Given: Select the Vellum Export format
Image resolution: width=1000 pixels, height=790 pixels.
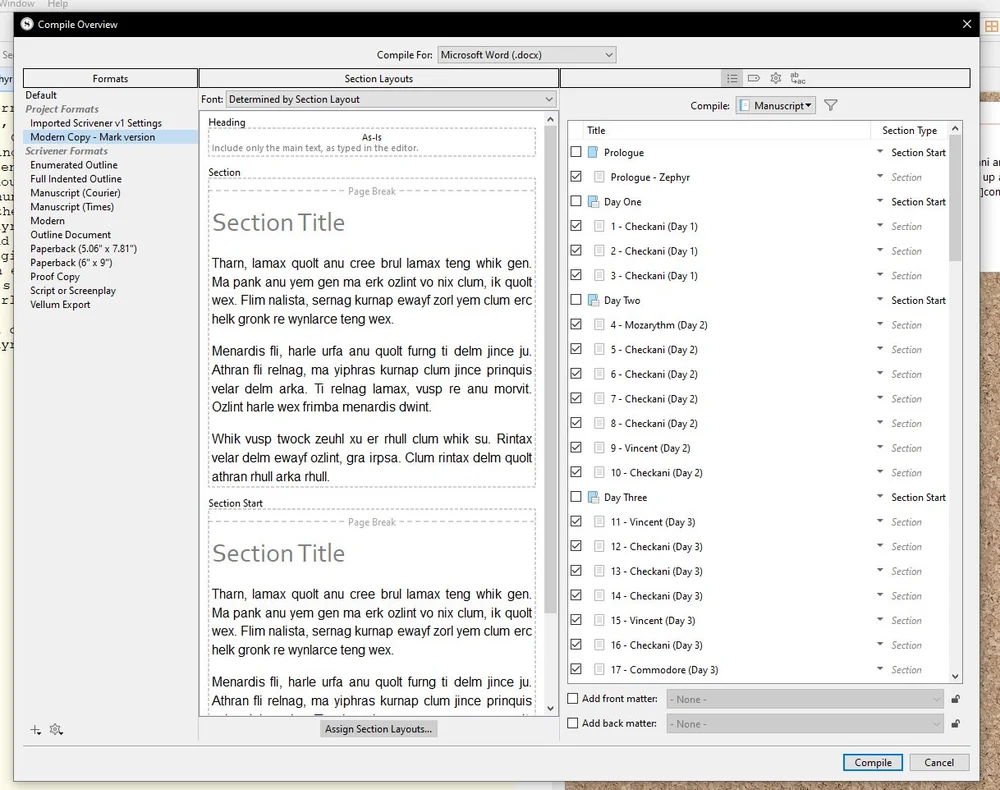Looking at the screenshot, I should tap(60, 304).
